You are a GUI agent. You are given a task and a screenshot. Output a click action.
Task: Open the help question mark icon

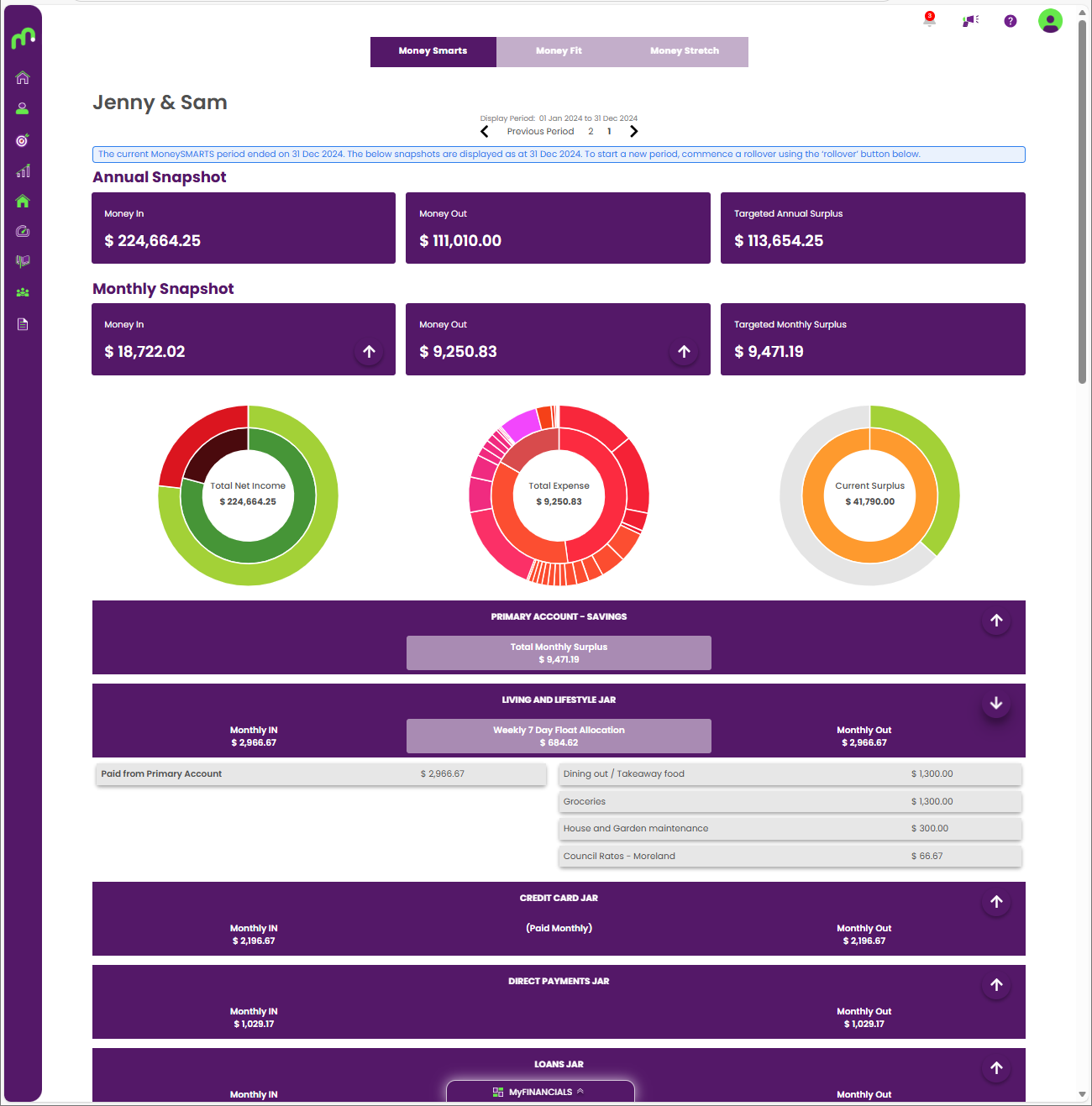tap(1011, 21)
